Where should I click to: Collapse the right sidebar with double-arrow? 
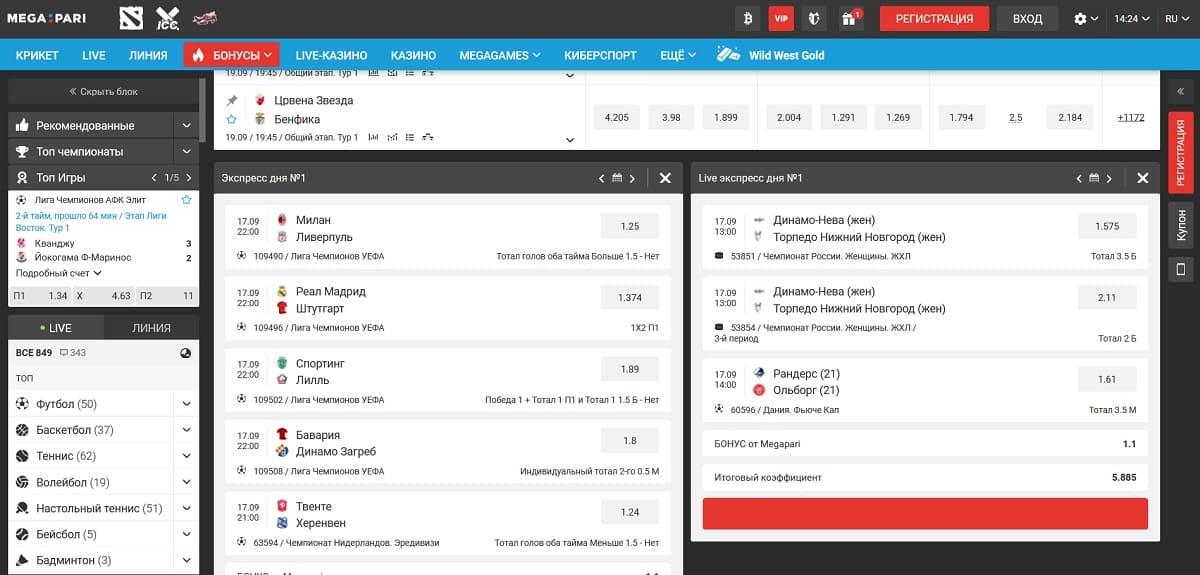coord(1180,91)
